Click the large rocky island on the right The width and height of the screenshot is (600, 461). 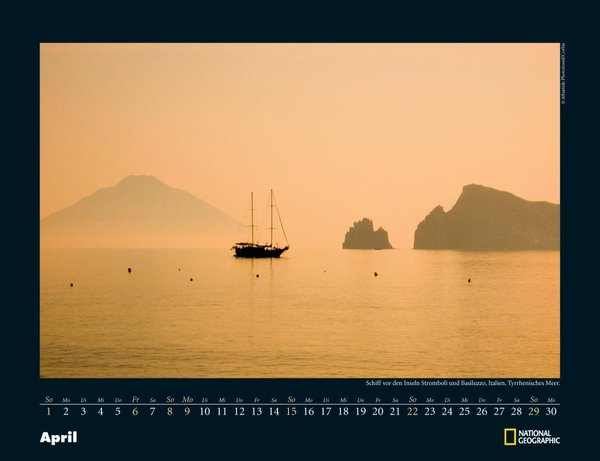click(x=487, y=220)
